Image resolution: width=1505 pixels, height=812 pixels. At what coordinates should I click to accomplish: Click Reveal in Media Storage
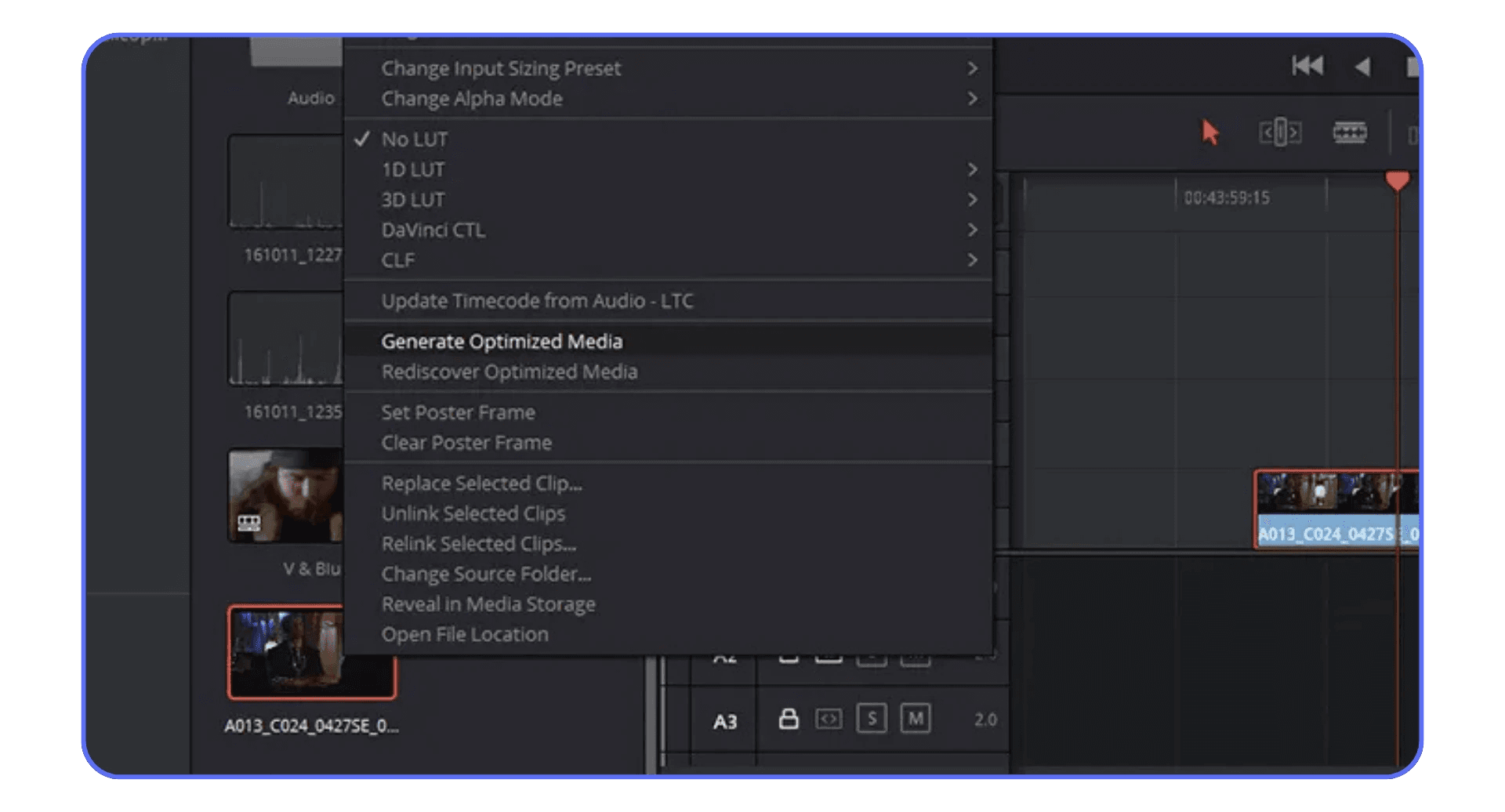pos(488,604)
